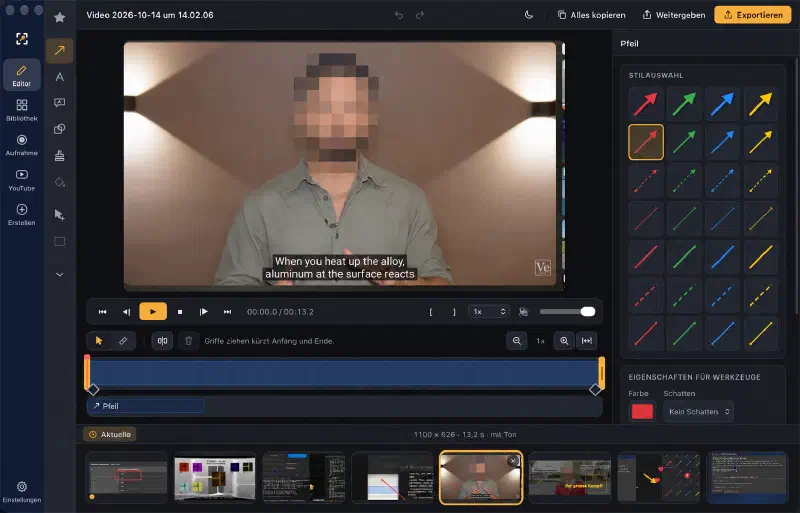The image size is (800, 513).
Task: Pick the bold yellow arrow style
Action: pyautogui.click(x=761, y=104)
